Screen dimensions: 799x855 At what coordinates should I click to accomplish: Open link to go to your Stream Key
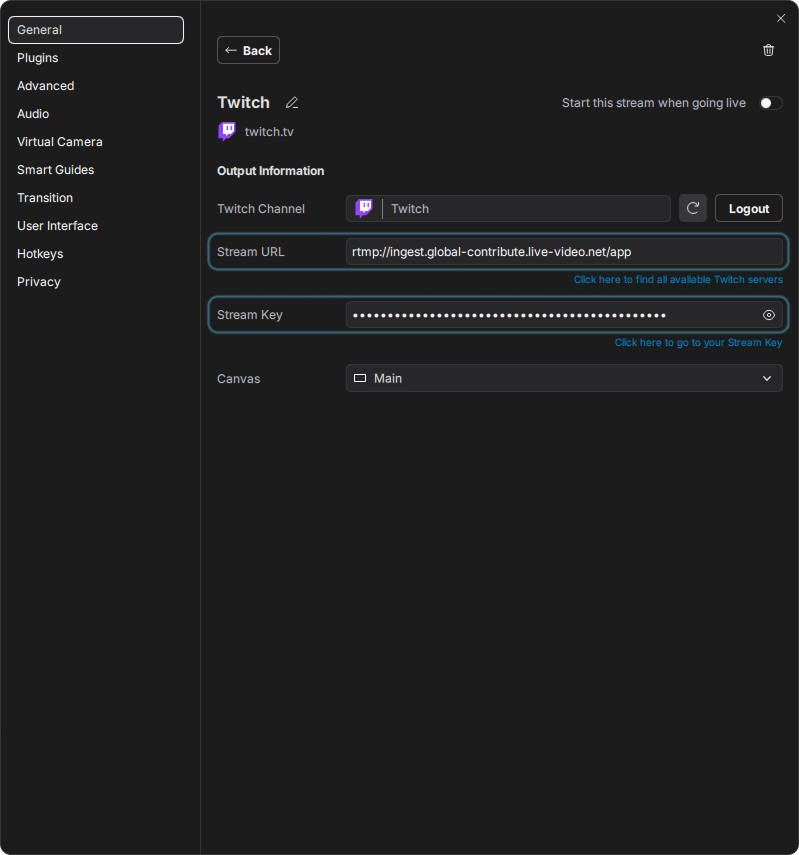click(698, 343)
